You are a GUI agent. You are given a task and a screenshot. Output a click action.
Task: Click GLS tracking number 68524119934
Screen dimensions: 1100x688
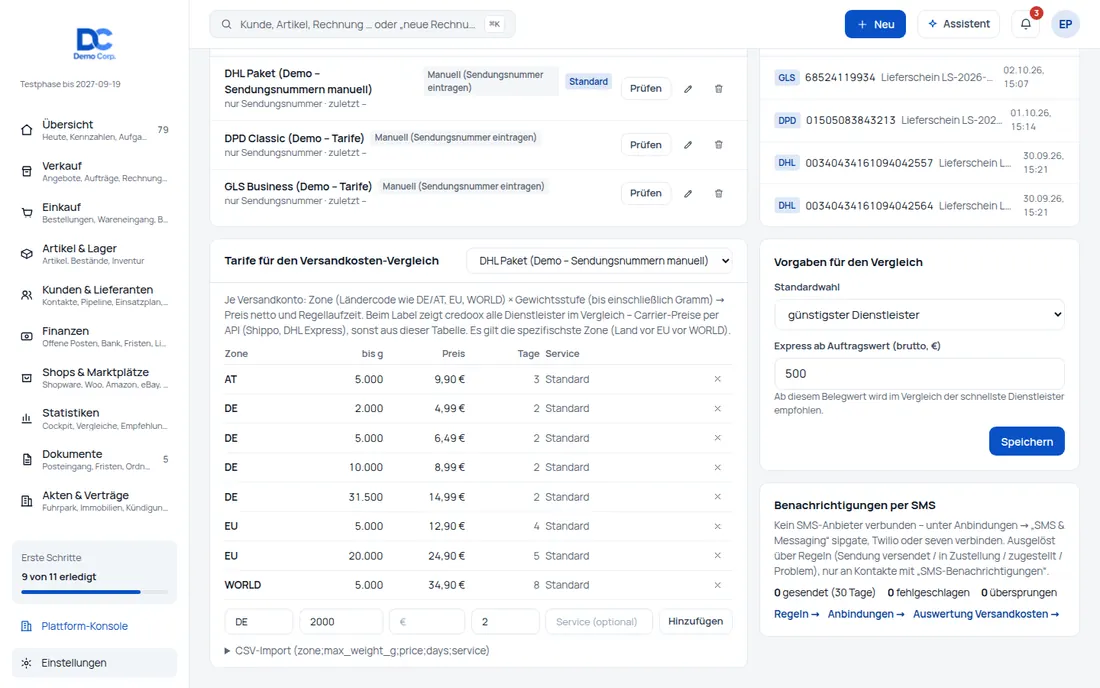click(840, 77)
